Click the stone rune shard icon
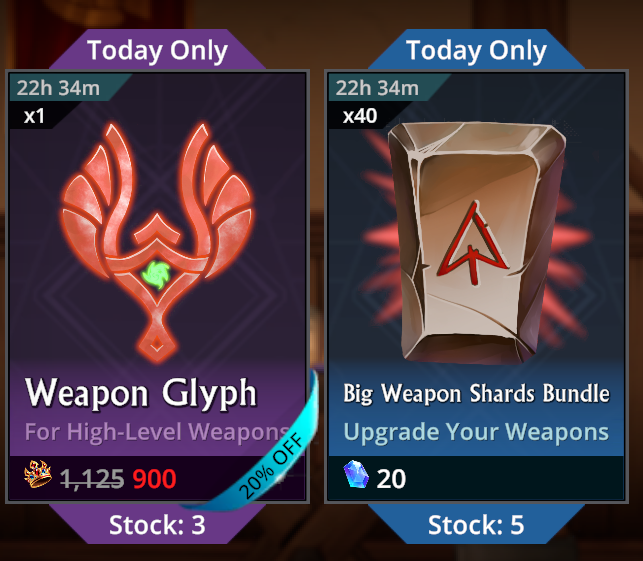 pyautogui.click(x=477, y=243)
